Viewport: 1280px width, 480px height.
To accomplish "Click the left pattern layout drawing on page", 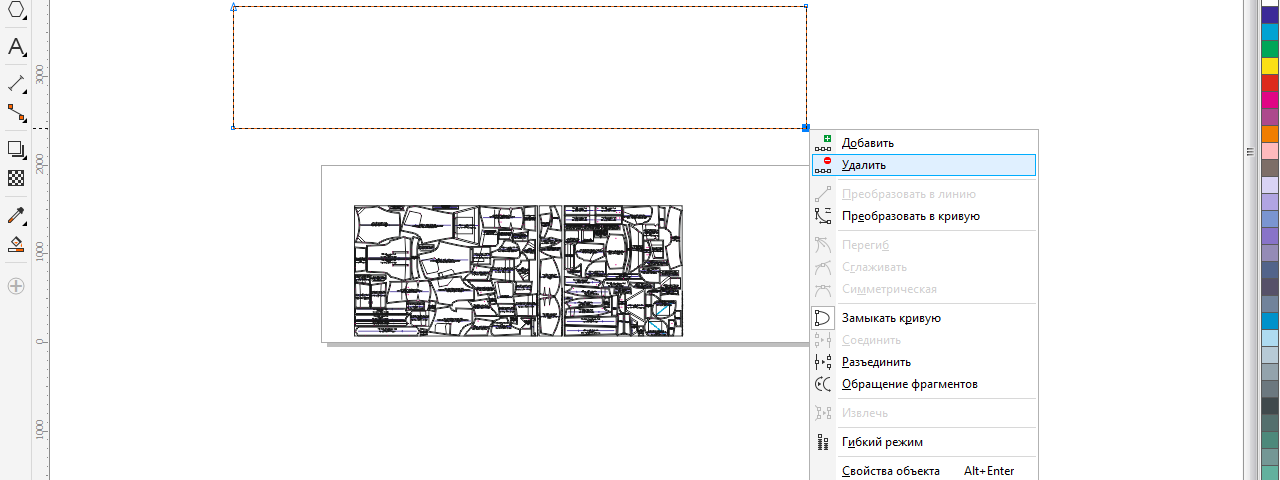I will pos(447,271).
